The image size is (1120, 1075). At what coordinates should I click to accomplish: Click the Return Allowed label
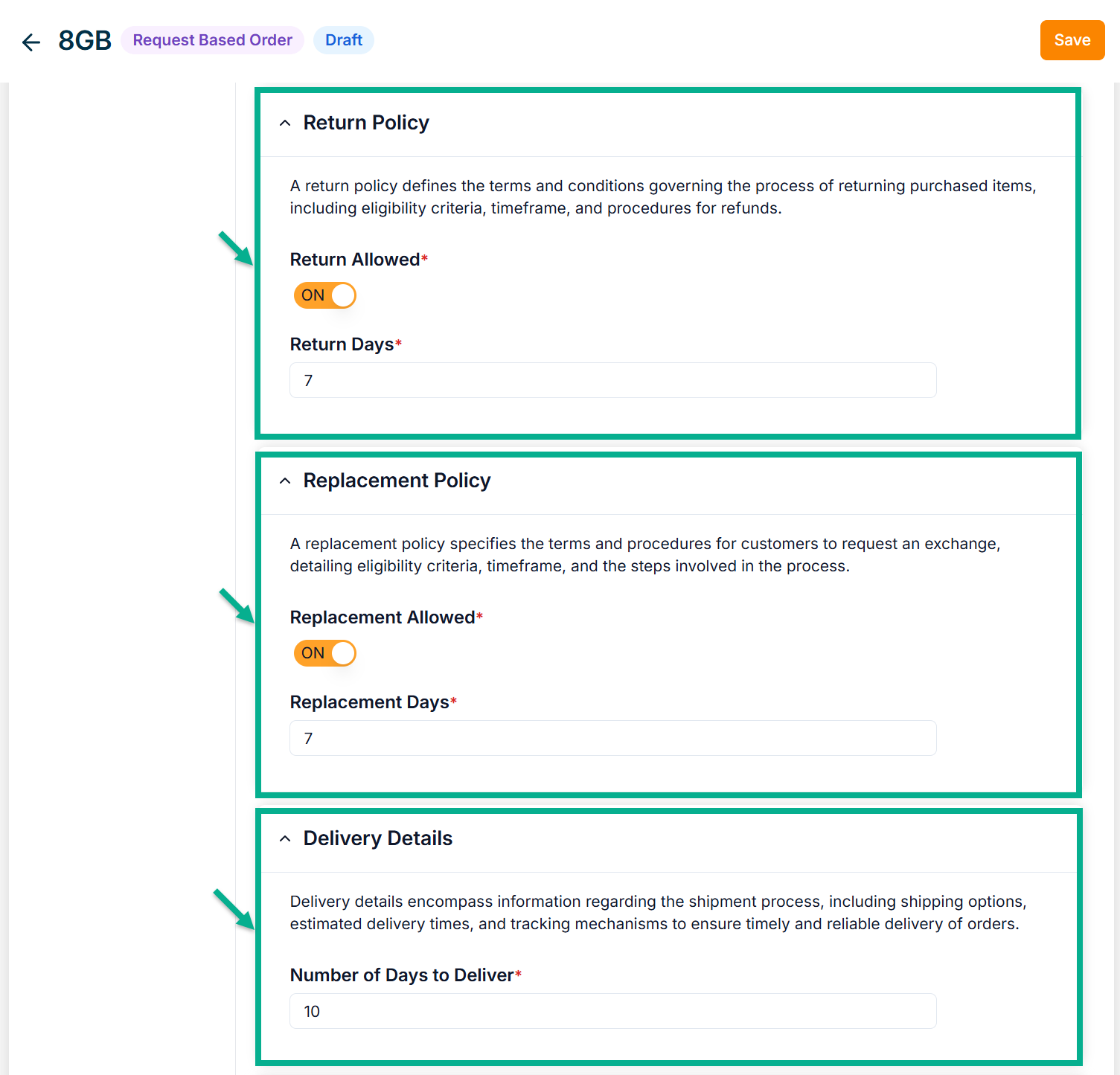pos(355,260)
